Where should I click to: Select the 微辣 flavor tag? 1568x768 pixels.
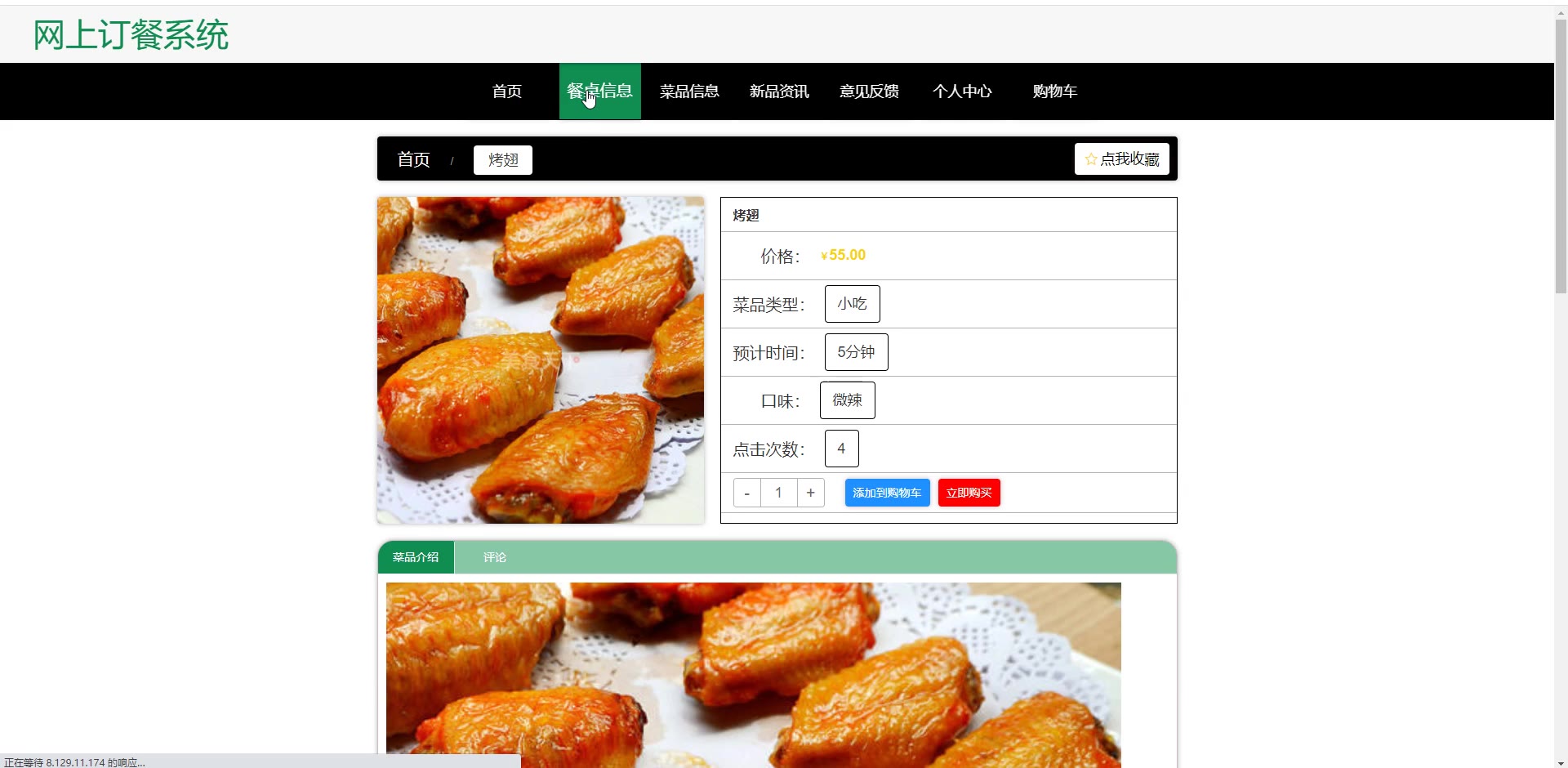tap(847, 400)
